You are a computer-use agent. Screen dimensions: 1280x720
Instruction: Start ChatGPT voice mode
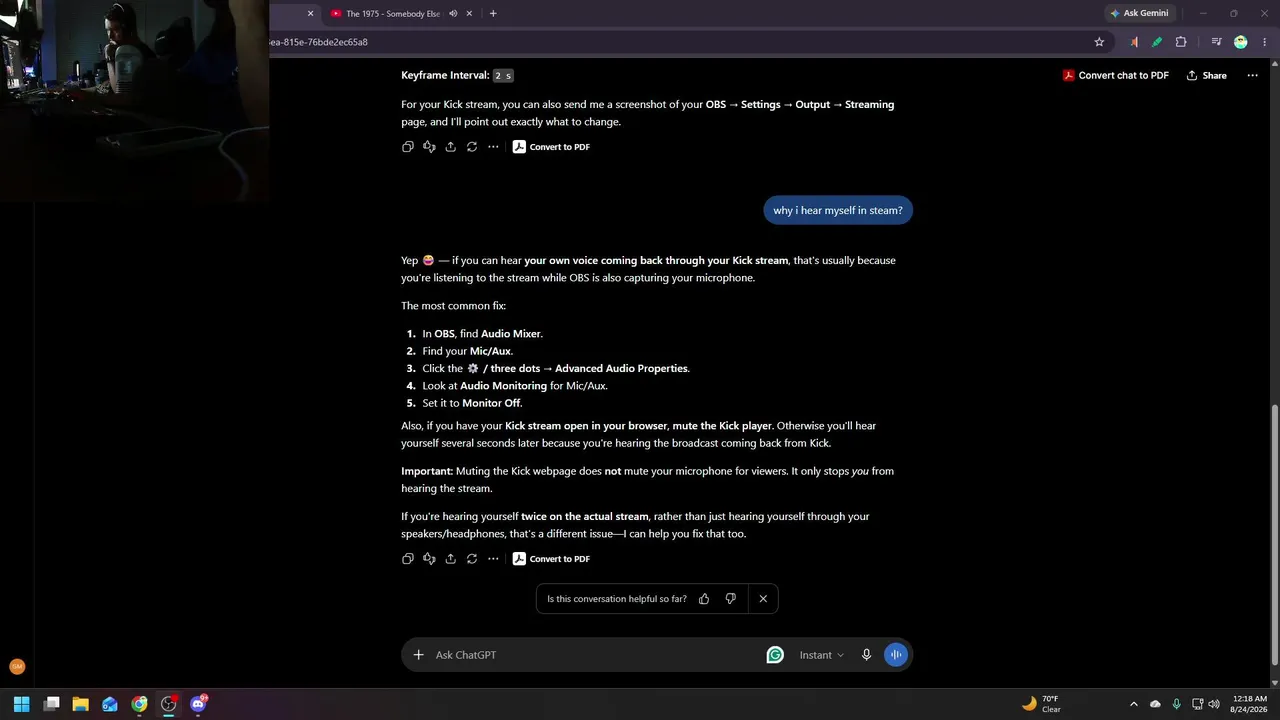tap(896, 655)
